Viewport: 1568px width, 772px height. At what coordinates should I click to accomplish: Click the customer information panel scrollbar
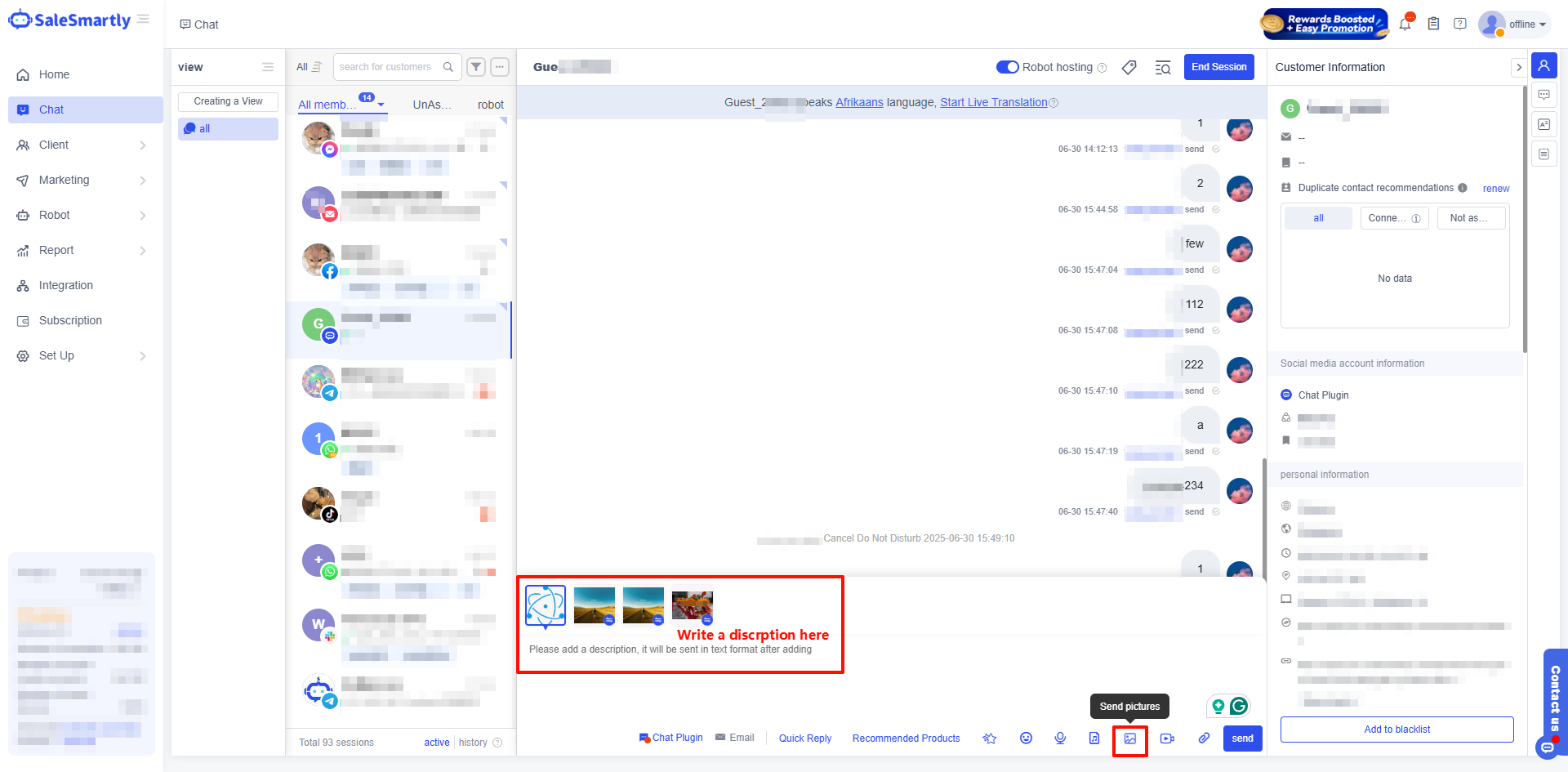(1525, 221)
